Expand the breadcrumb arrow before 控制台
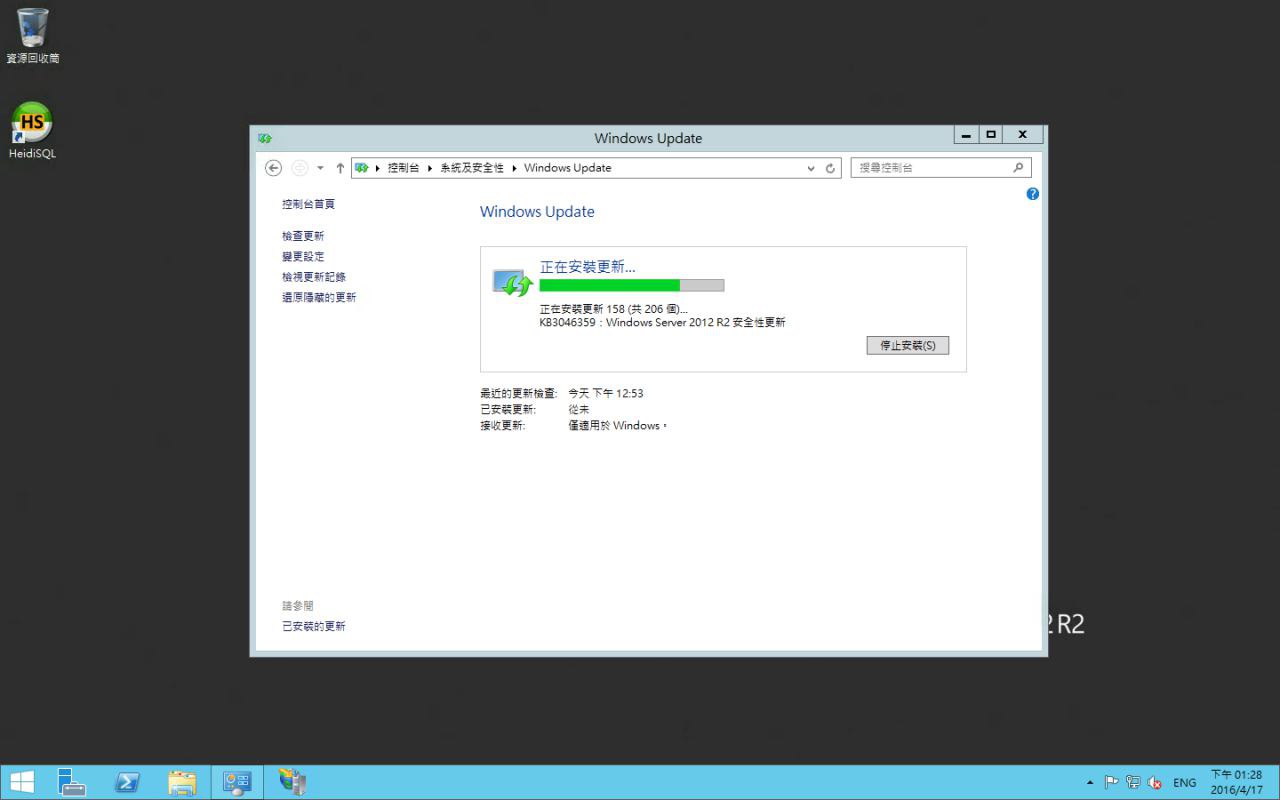 pyautogui.click(x=378, y=168)
